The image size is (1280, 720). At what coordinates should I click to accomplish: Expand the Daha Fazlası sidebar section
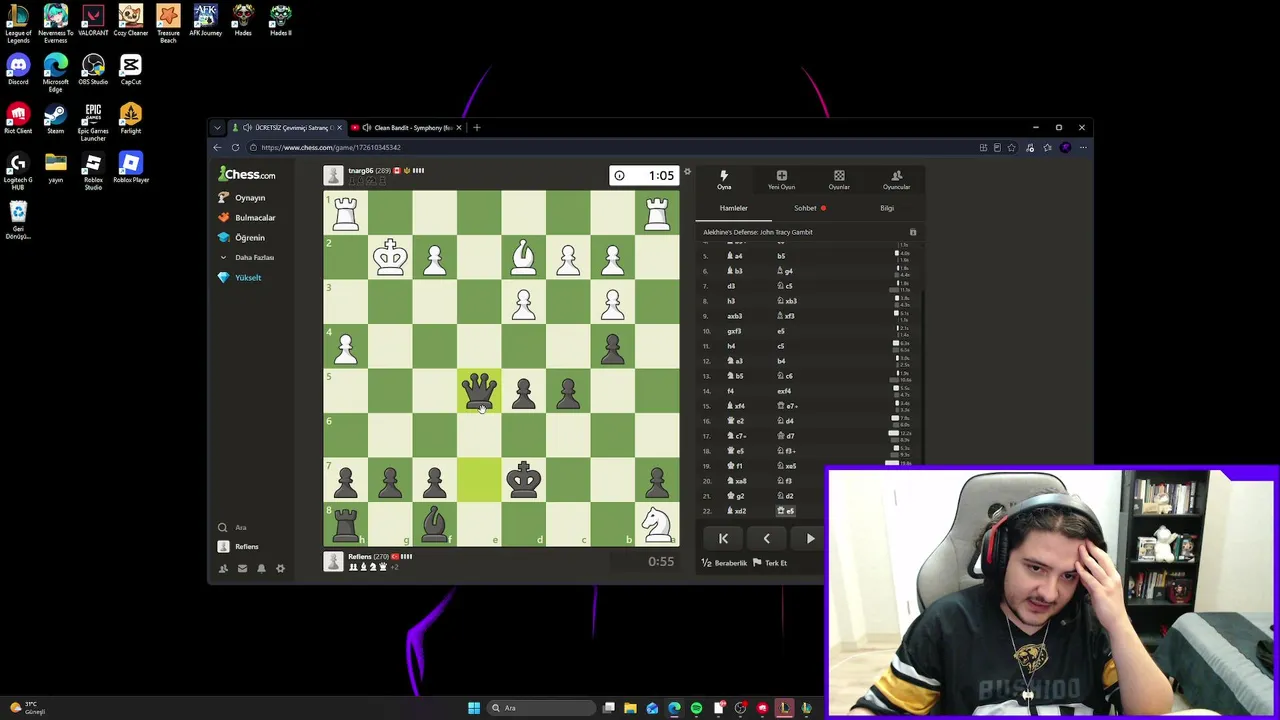point(247,257)
